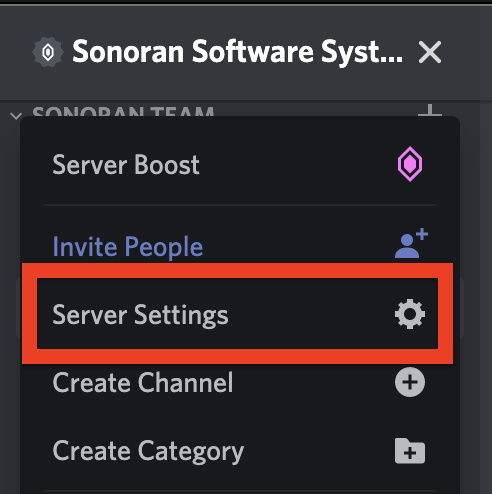Click the empty header area left of the server badge
The width and height of the screenshot is (492, 494).
pyautogui.click(x=16, y=52)
